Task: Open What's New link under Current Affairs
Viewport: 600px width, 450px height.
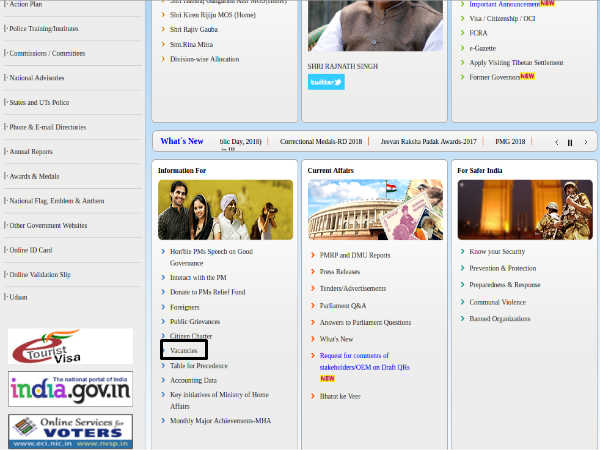Action: pos(336,339)
